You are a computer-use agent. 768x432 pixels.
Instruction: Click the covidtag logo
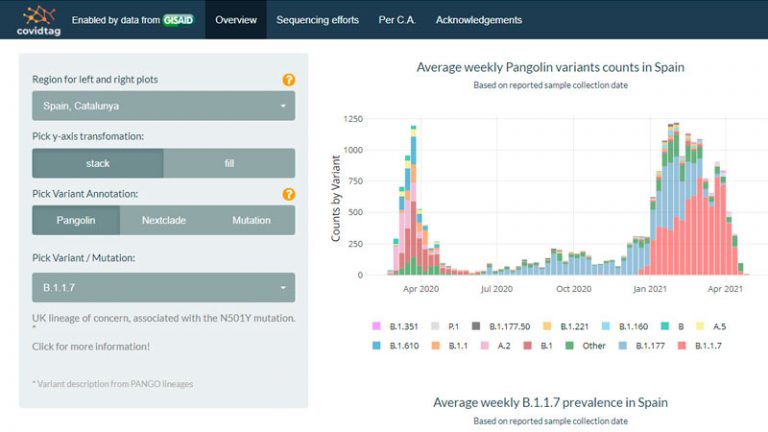click(x=36, y=19)
